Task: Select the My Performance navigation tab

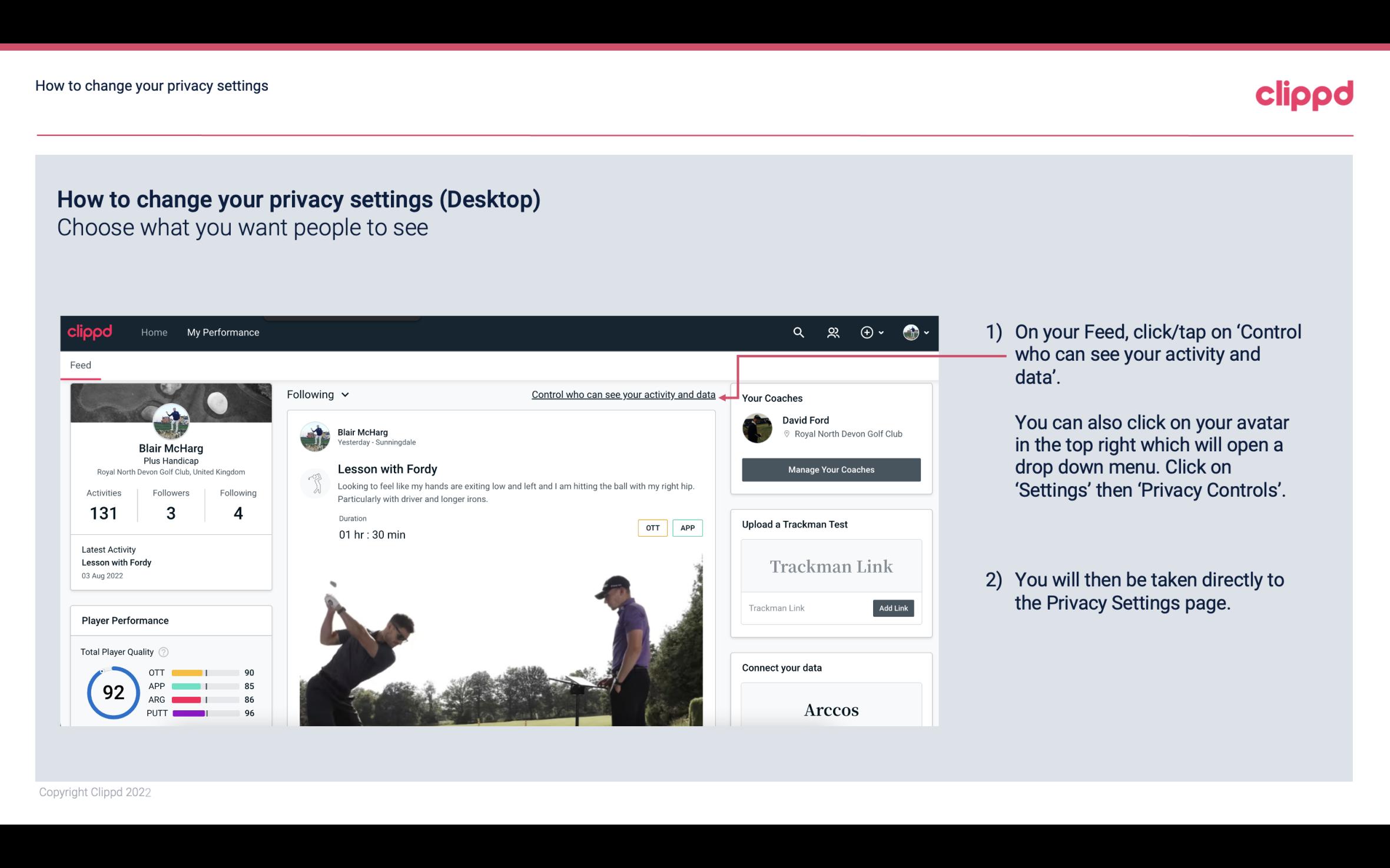Action: [x=222, y=331]
